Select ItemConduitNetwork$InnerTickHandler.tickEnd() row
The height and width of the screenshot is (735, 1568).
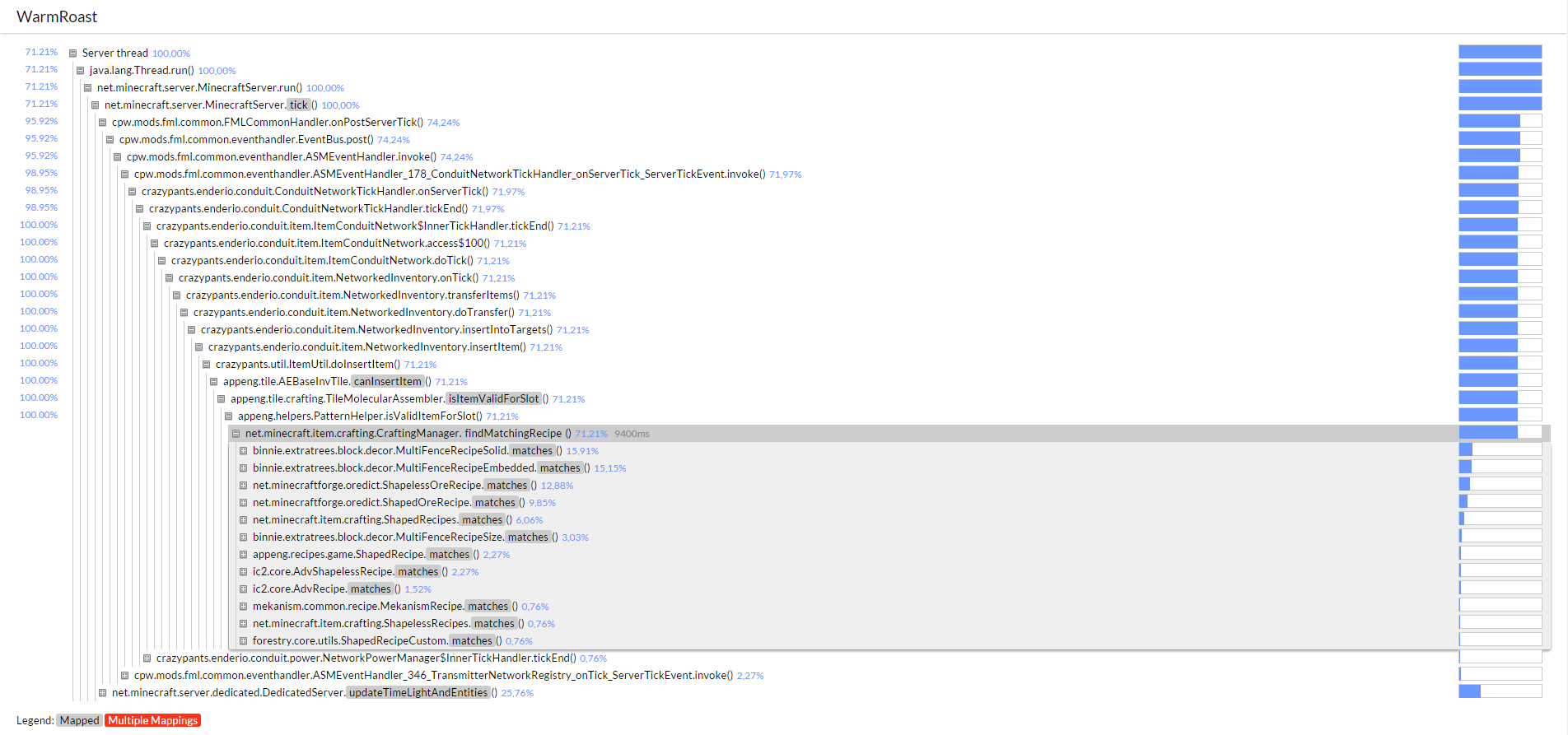pos(355,226)
